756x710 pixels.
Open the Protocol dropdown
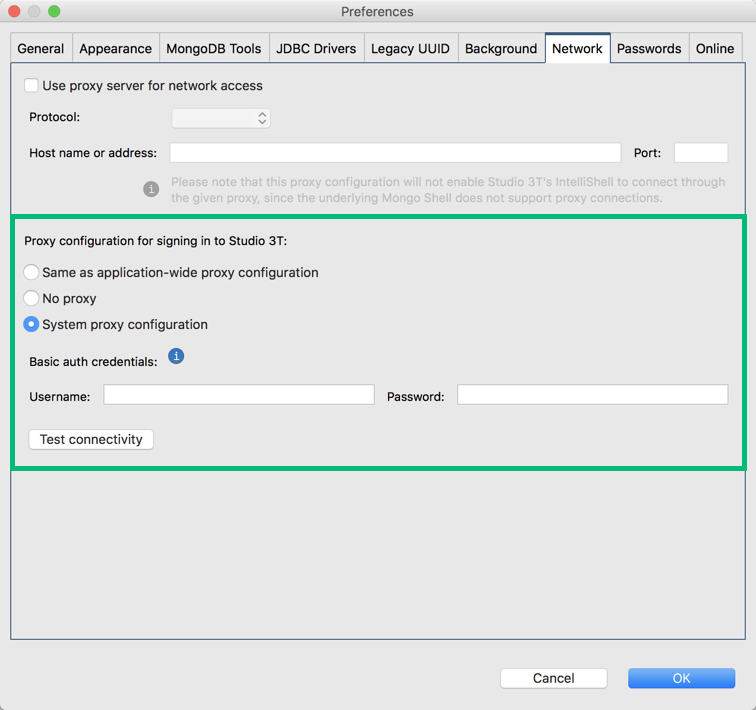pos(221,118)
